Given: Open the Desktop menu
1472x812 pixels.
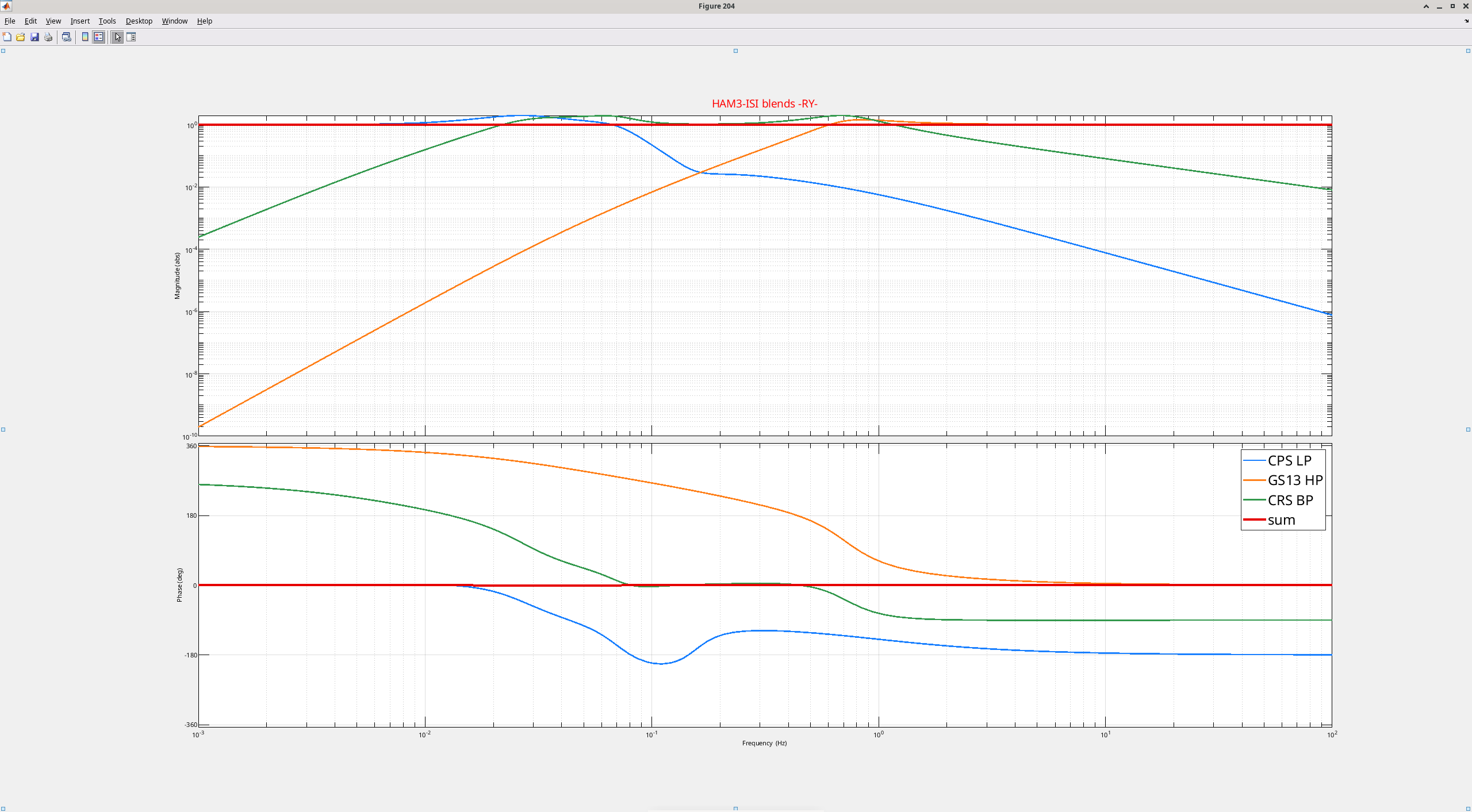Looking at the screenshot, I should click(x=139, y=21).
